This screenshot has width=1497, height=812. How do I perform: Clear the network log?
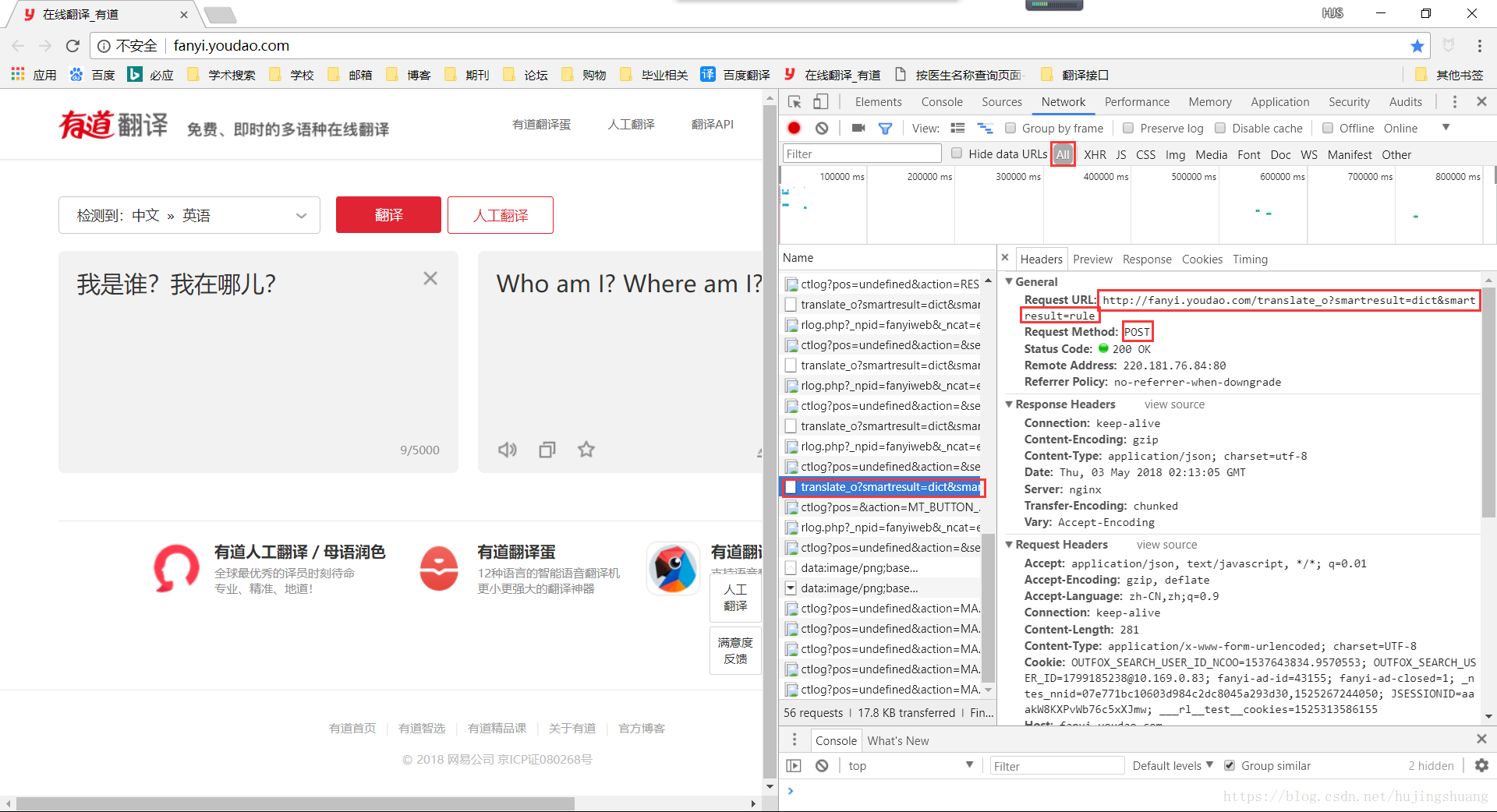tap(822, 128)
